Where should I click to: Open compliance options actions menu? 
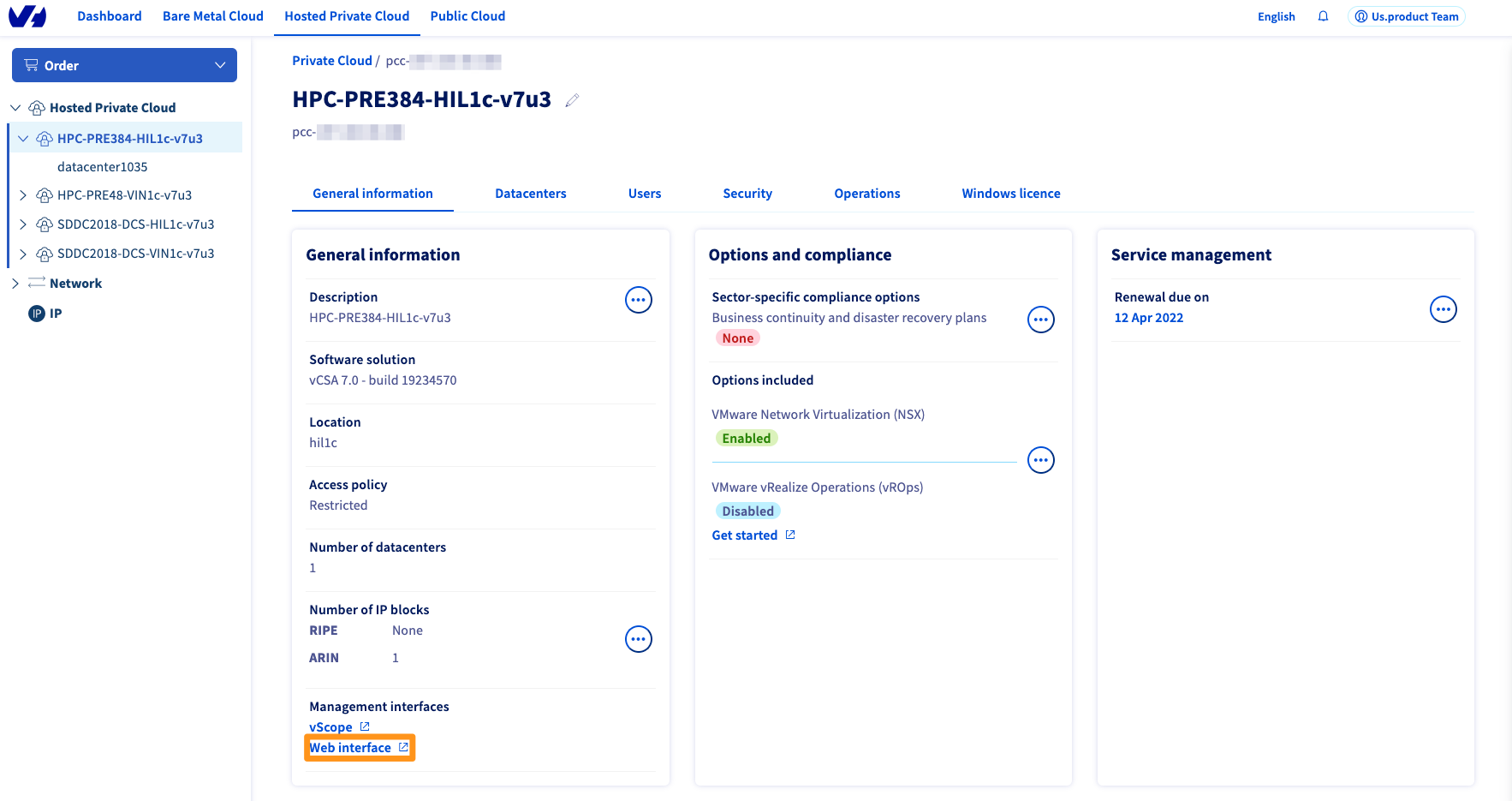1041,320
